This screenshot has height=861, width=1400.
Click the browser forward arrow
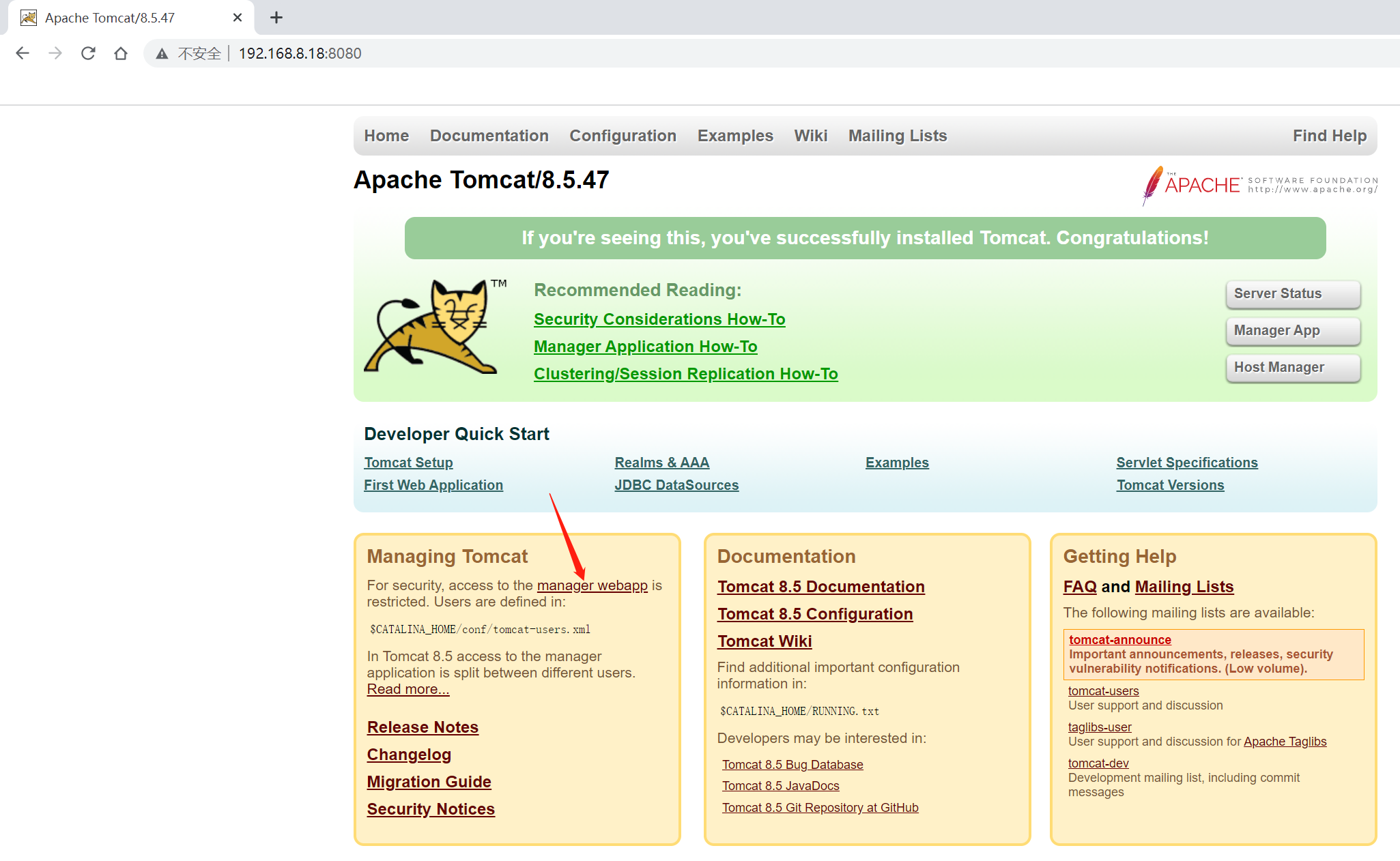55,53
